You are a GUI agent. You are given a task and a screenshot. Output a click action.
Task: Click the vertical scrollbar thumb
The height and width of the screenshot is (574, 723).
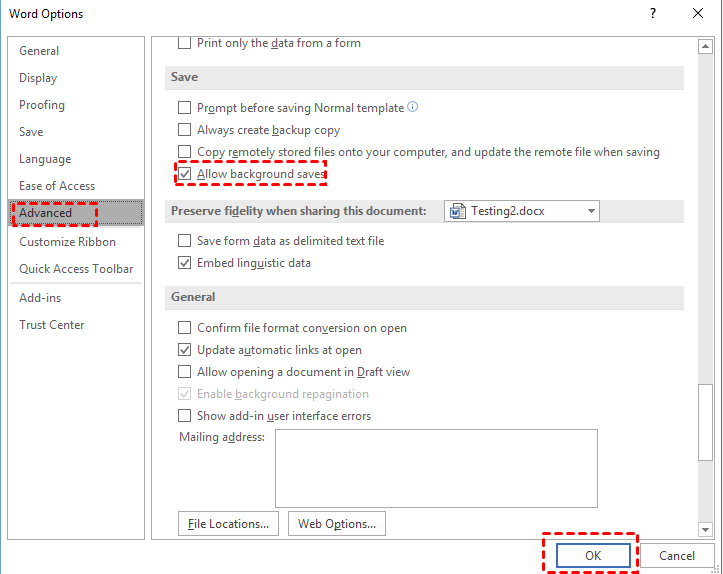click(705, 422)
